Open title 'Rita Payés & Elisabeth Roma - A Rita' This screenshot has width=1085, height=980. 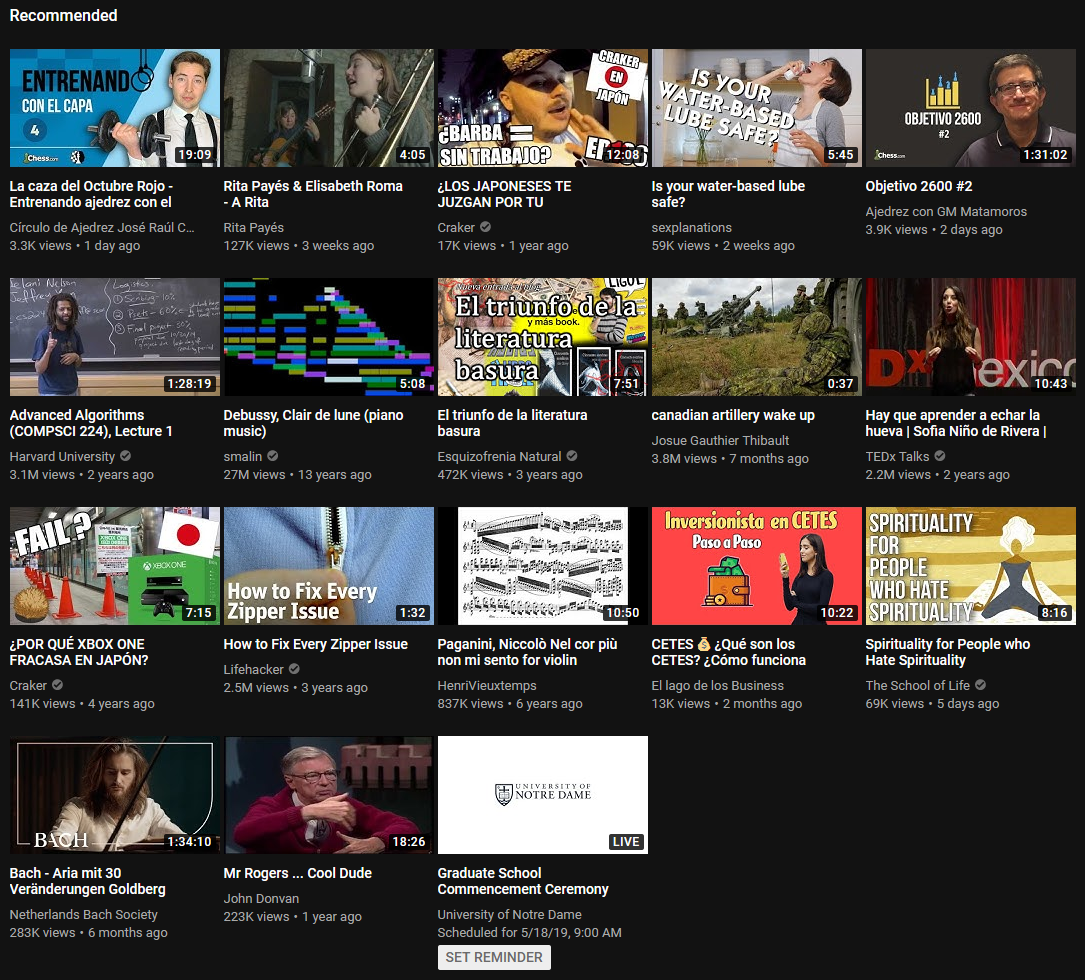(313, 194)
